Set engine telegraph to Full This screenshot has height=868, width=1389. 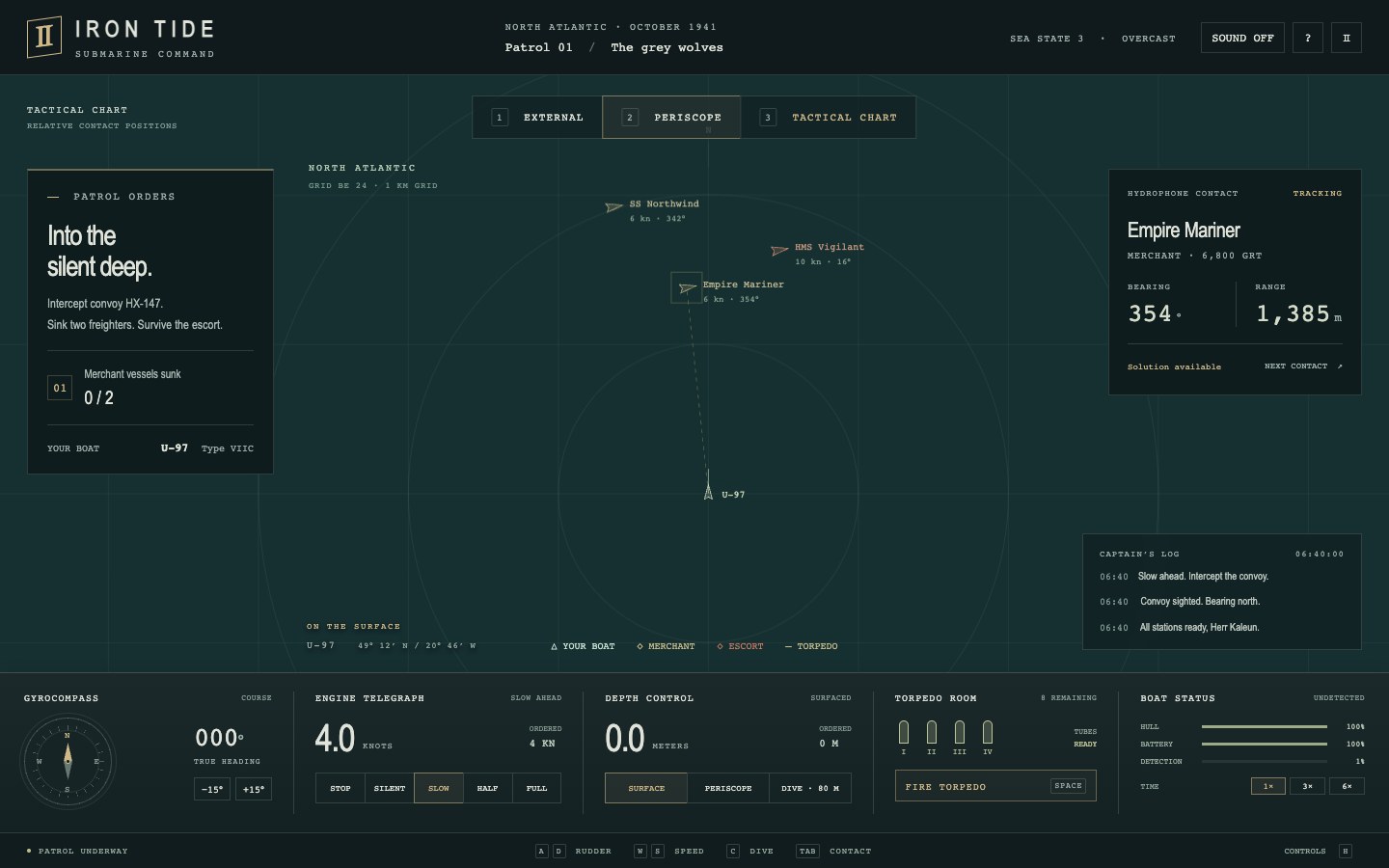(x=536, y=788)
